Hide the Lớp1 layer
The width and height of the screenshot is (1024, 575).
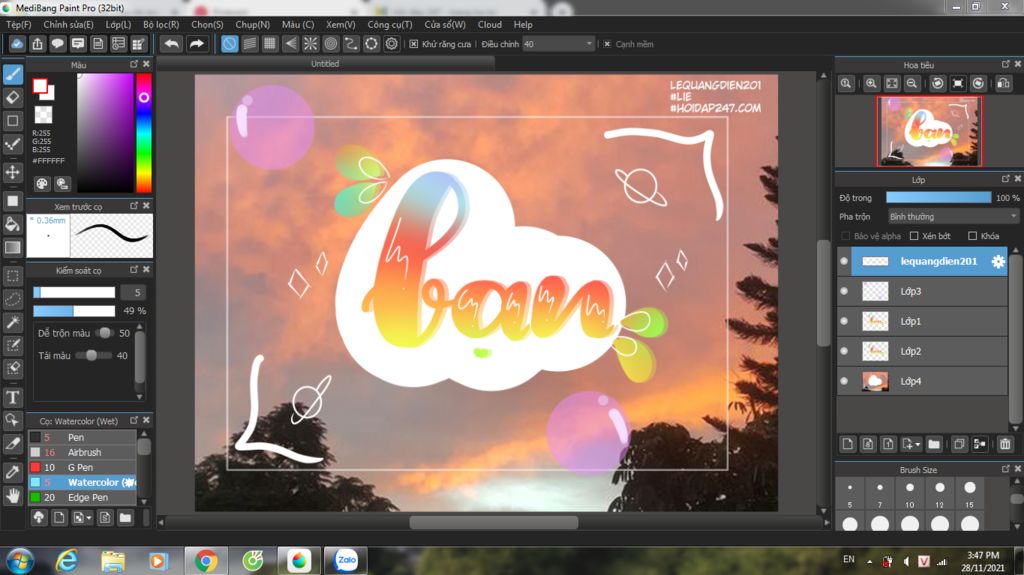coord(844,321)
